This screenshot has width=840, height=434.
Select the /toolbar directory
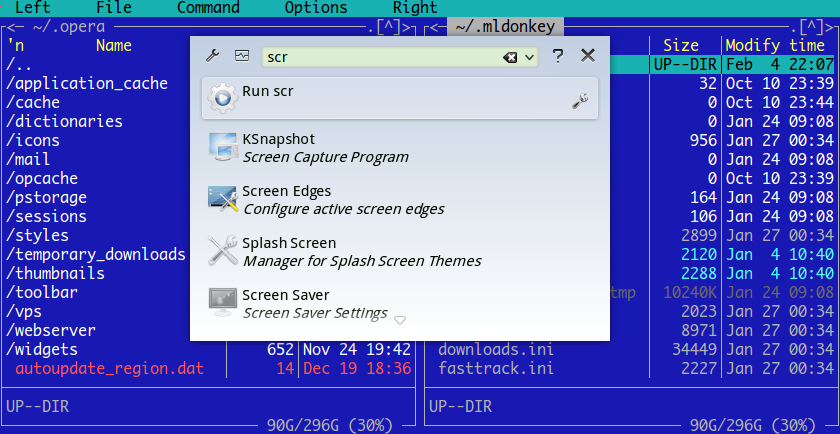tap(42, 293)
